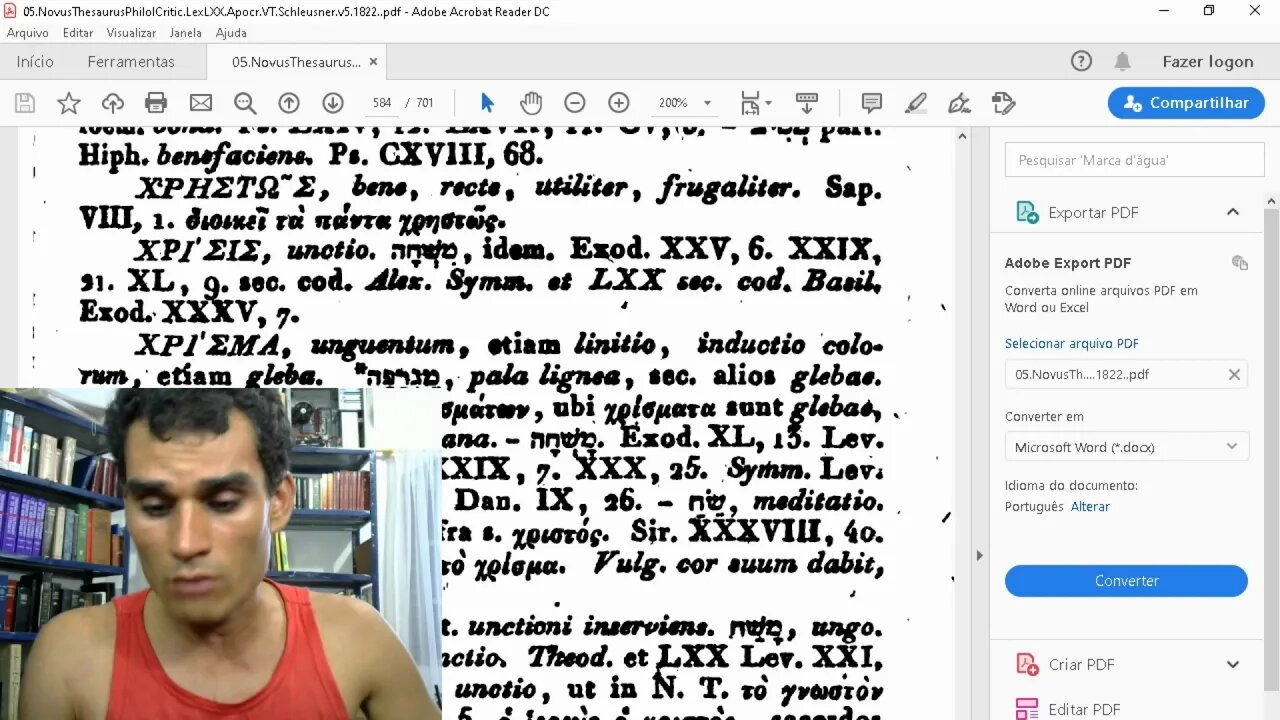Screen dimensions: 1280x720
Task: Open the stamp tool in toolbar
Action: point(1003,103)
